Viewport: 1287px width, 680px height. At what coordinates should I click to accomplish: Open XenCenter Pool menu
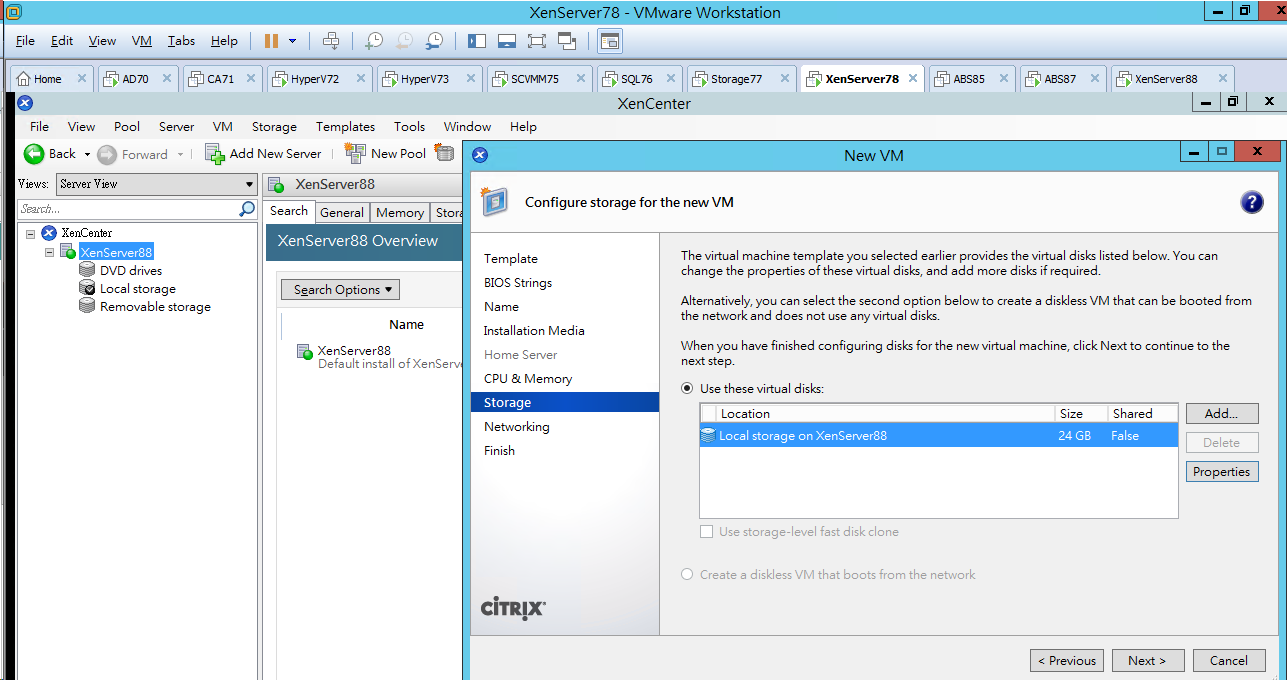(127, 127)
